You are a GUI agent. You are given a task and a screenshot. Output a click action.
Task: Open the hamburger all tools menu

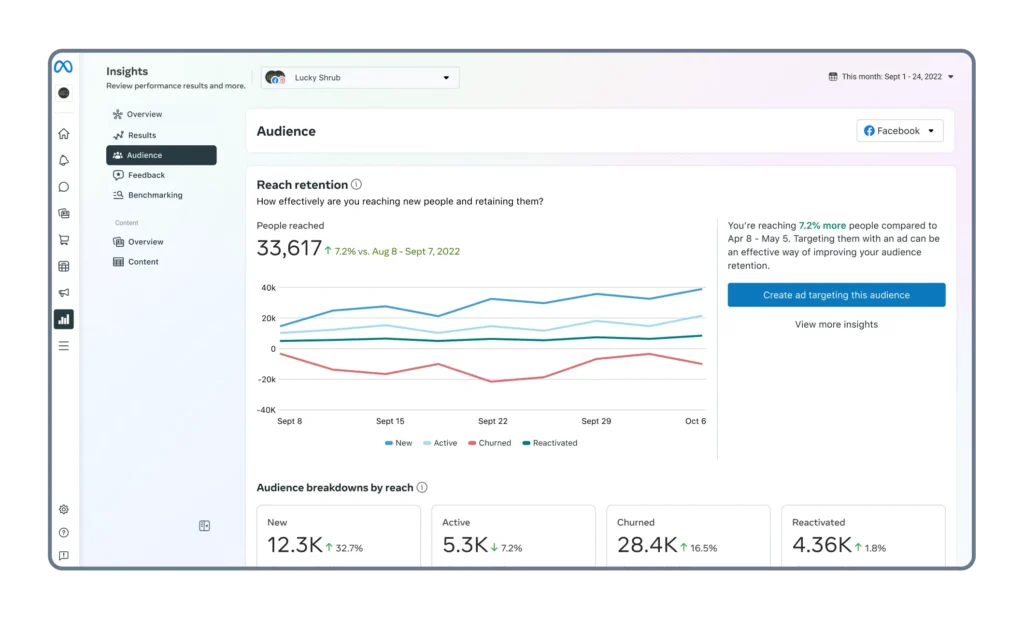(63, 346)
